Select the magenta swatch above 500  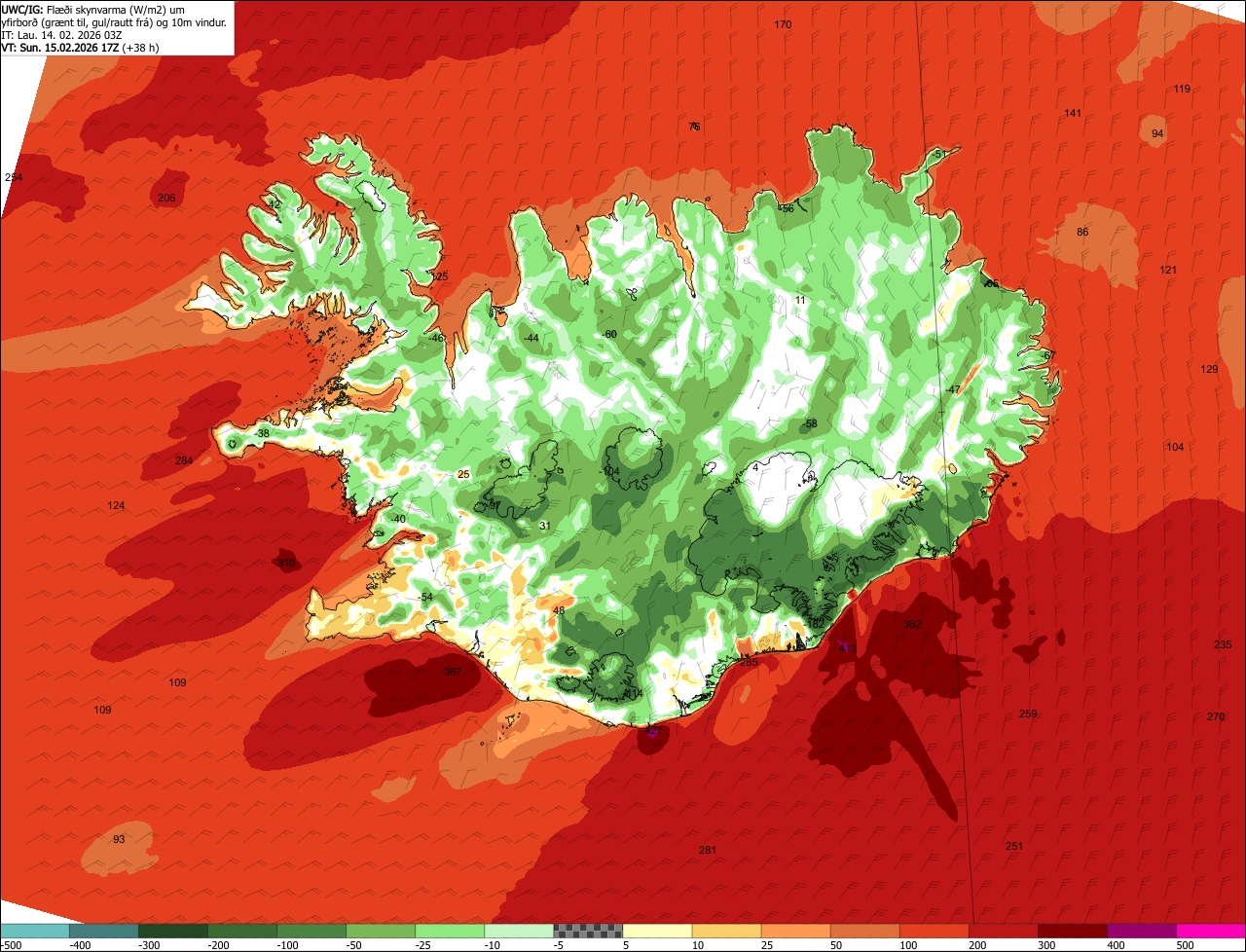[x=1210, y=931]
